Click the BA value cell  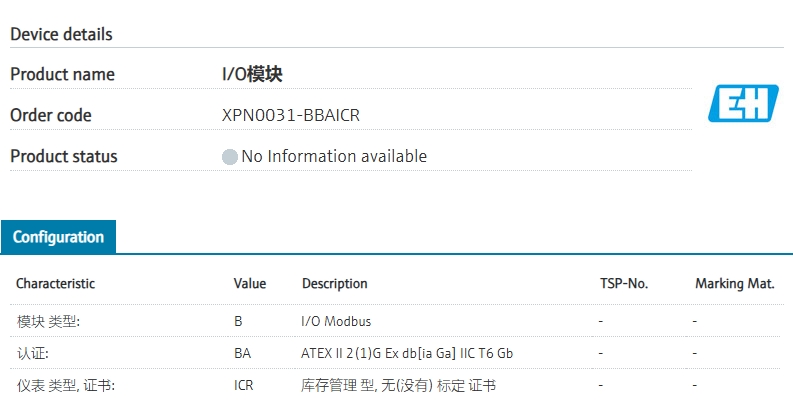tap(242, 353)
